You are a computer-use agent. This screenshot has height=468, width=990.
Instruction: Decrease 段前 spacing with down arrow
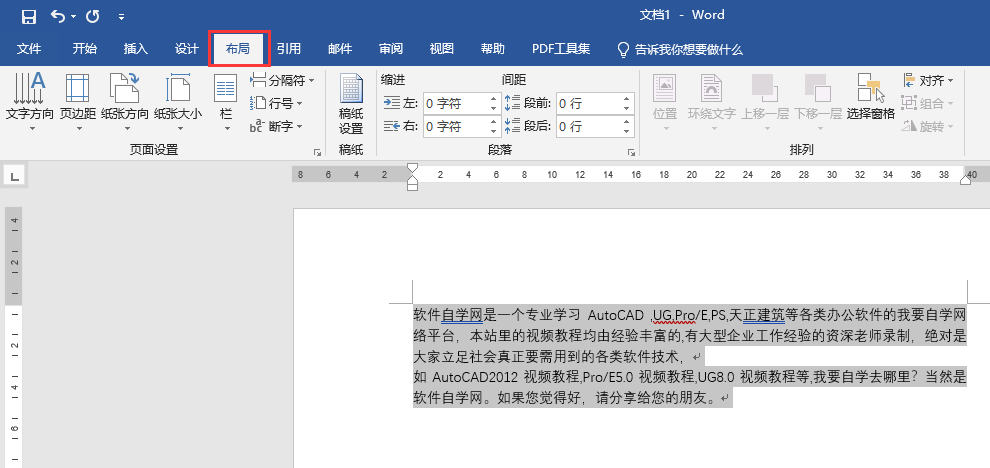(x=626, y=109)
